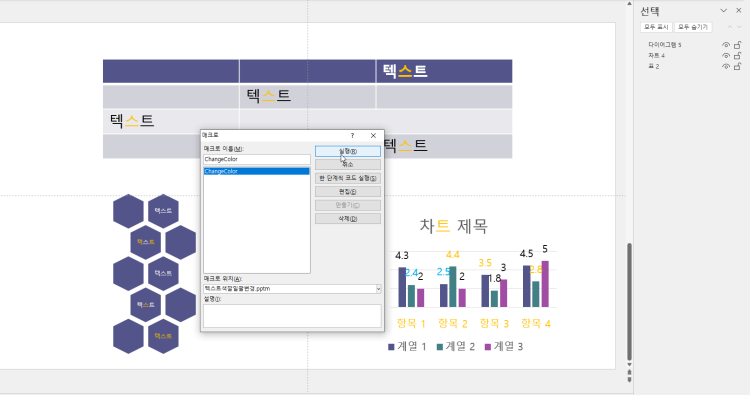Click the 모두 표시 button

point(656,27)
